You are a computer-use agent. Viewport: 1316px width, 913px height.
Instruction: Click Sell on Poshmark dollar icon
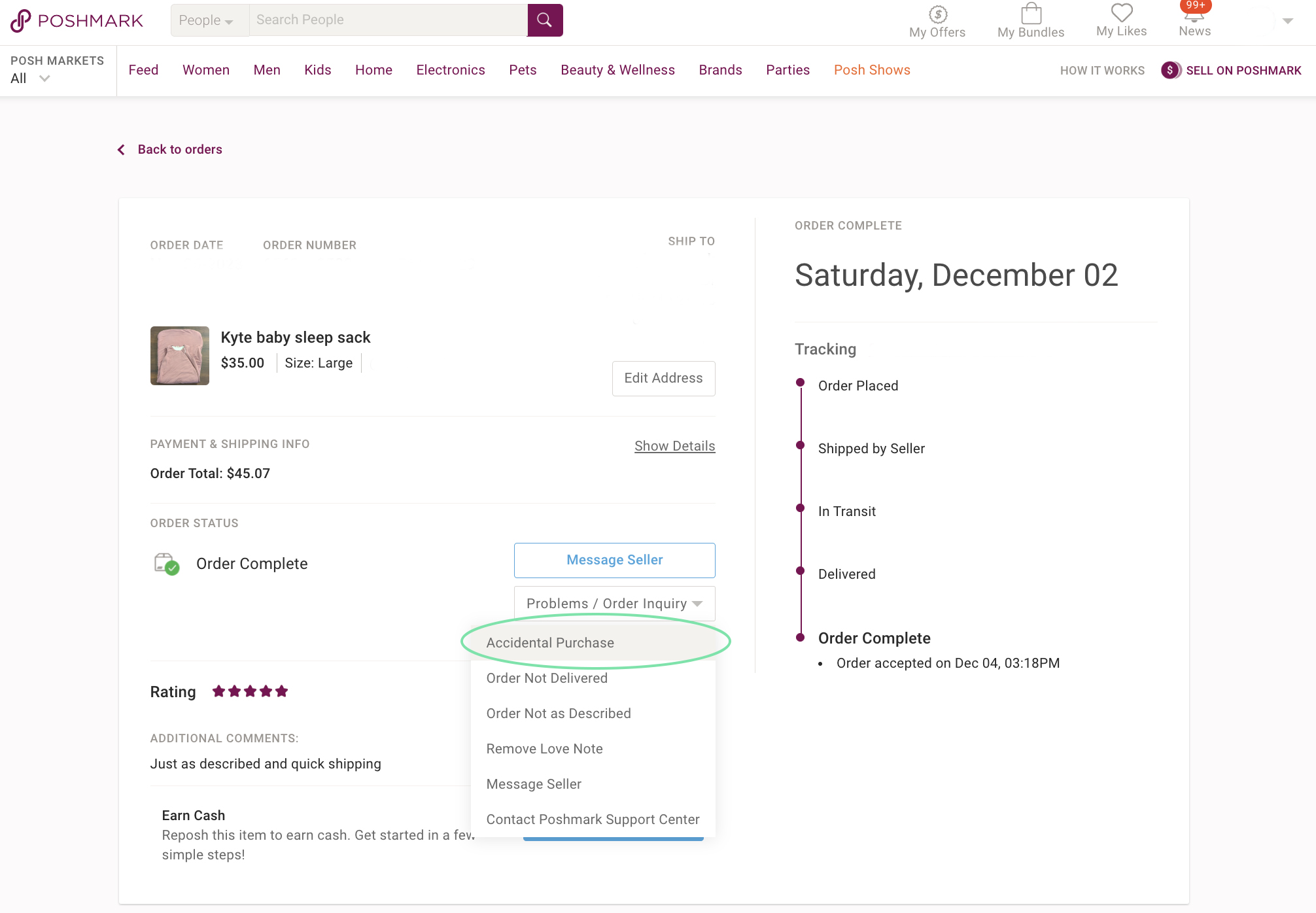[x=1170, y=70]
